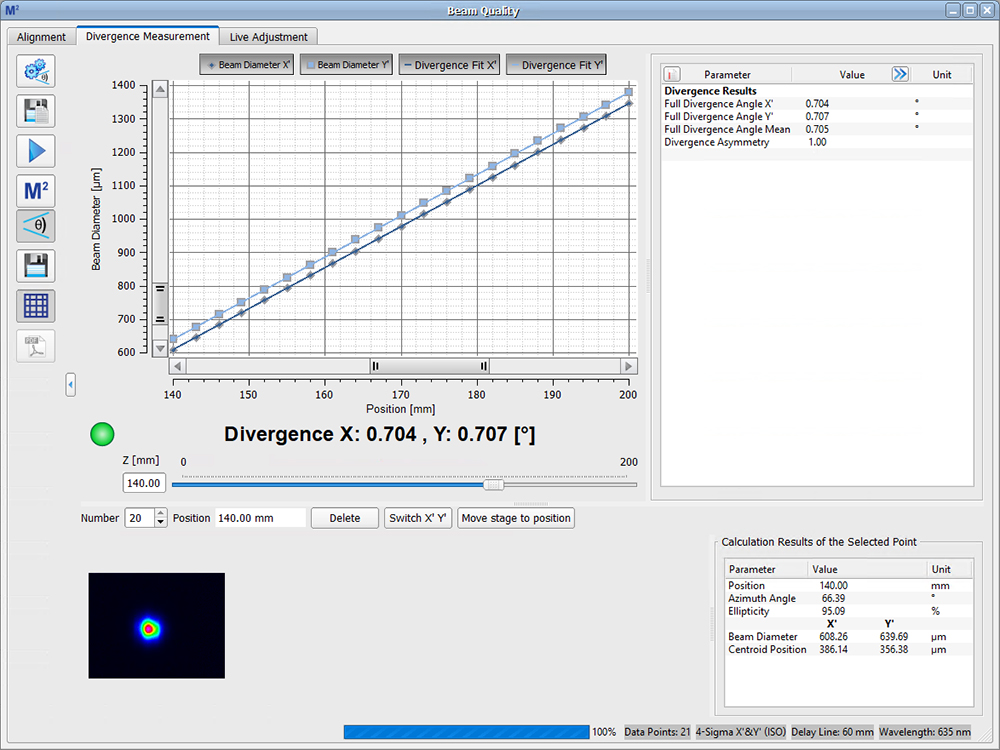Click the 4-Sigma X'&Y' (ISO) status entry

(x=740, y=732)
